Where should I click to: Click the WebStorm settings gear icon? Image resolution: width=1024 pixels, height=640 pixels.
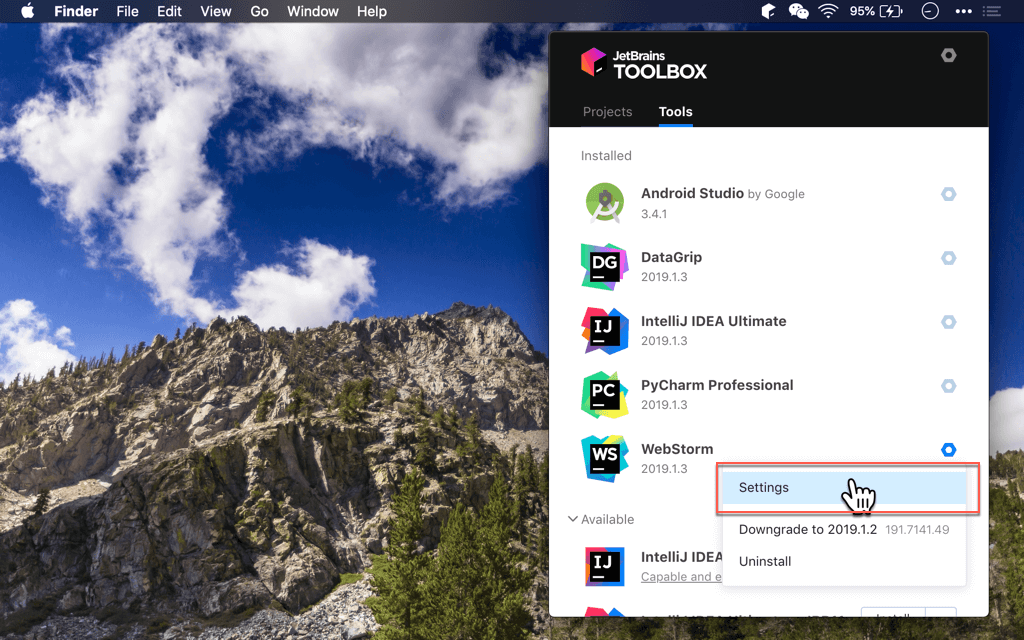(948, 450)
